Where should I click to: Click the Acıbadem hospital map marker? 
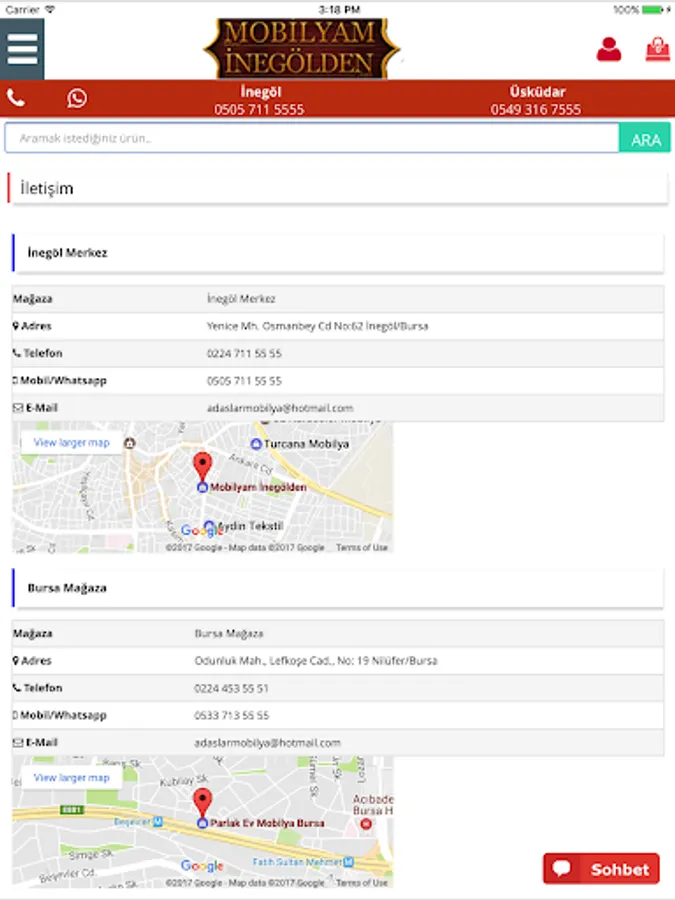coord(366,824)
